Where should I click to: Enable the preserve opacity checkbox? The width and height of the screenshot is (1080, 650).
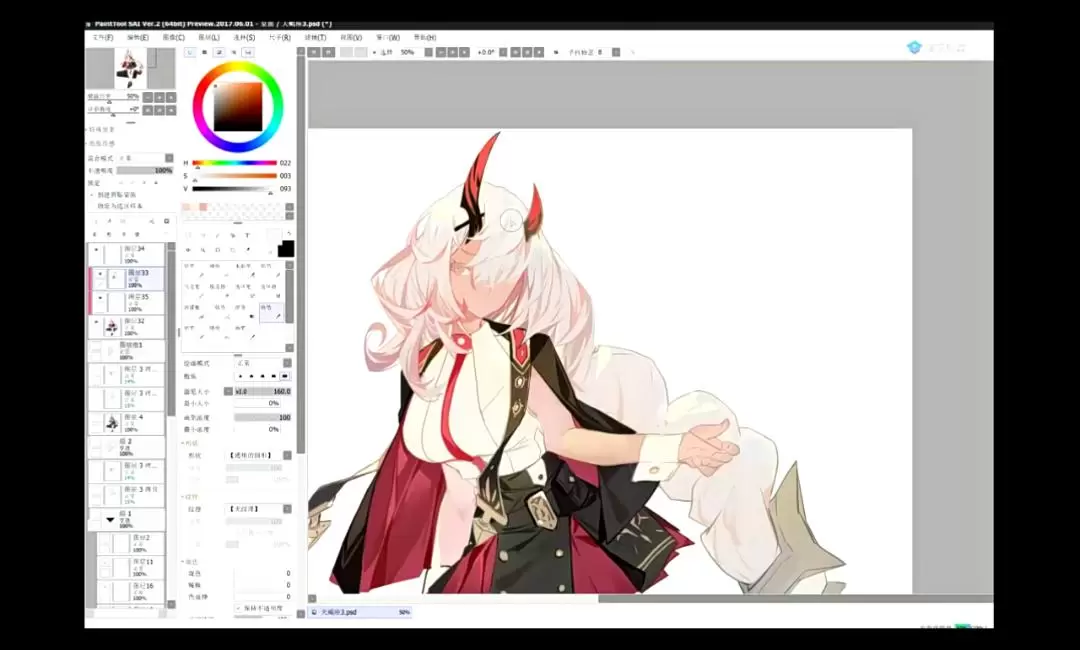pos(238,607)
